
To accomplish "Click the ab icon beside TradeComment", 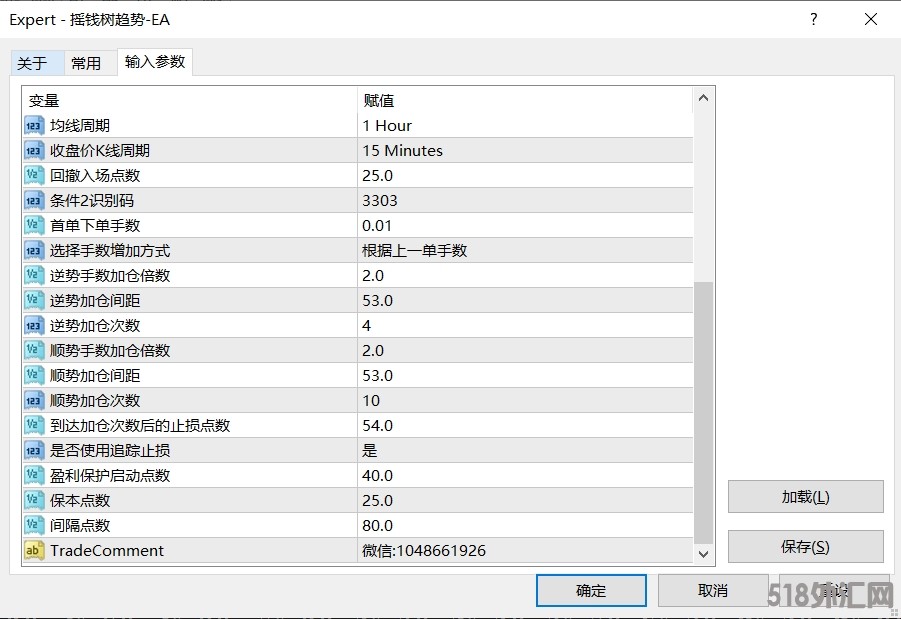I will click(34, 551).
